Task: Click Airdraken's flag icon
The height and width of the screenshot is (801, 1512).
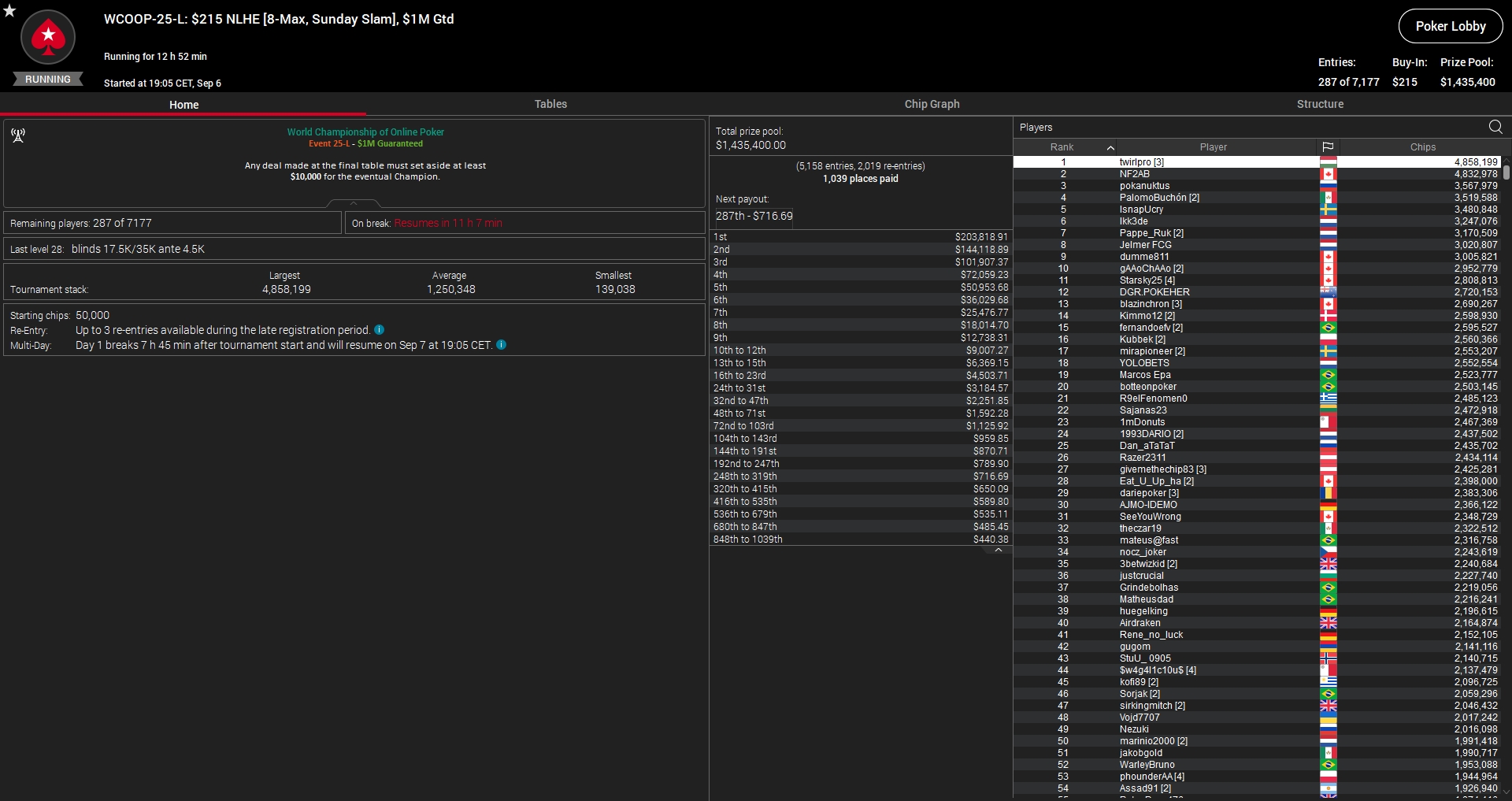Action: coord(1329,623)
